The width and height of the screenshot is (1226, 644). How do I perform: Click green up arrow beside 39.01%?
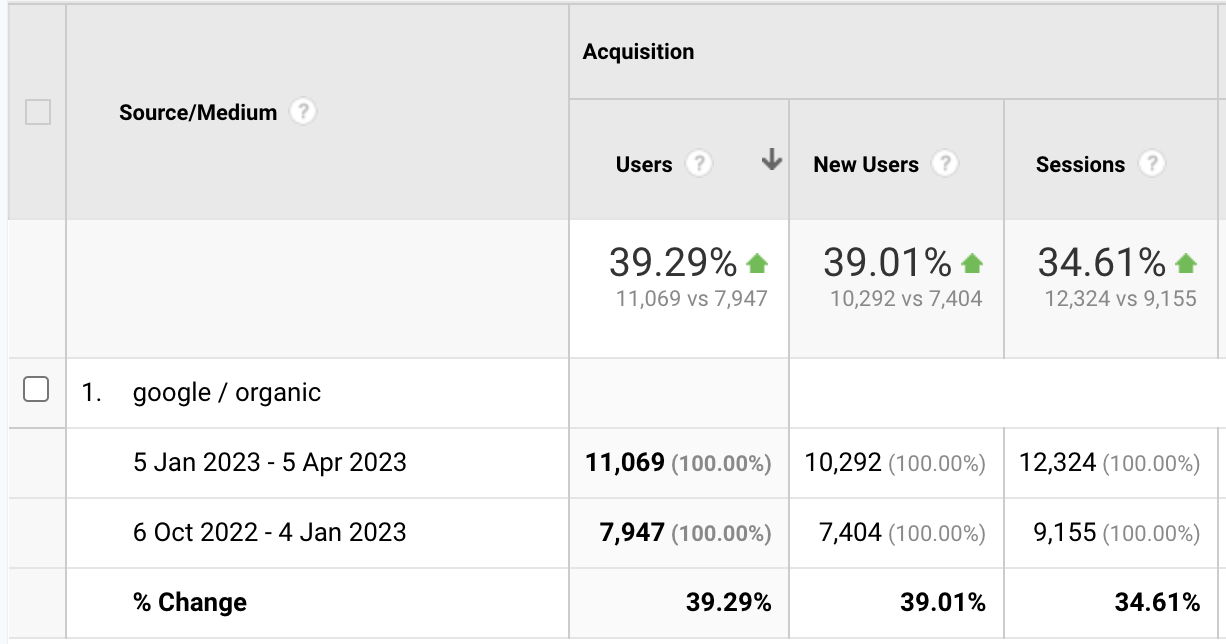[x=971, y=264]
